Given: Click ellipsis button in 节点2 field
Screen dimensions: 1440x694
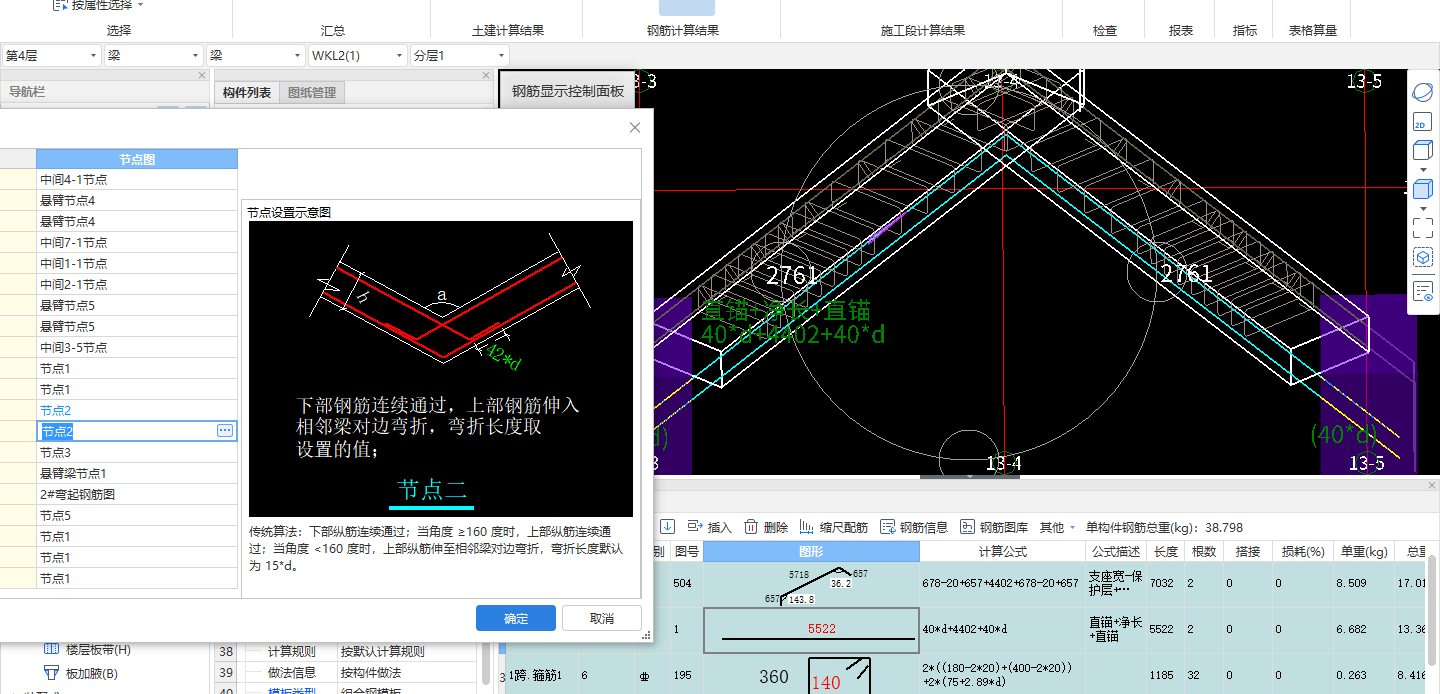Looking at the screenshot, I should tap(225, 431).
